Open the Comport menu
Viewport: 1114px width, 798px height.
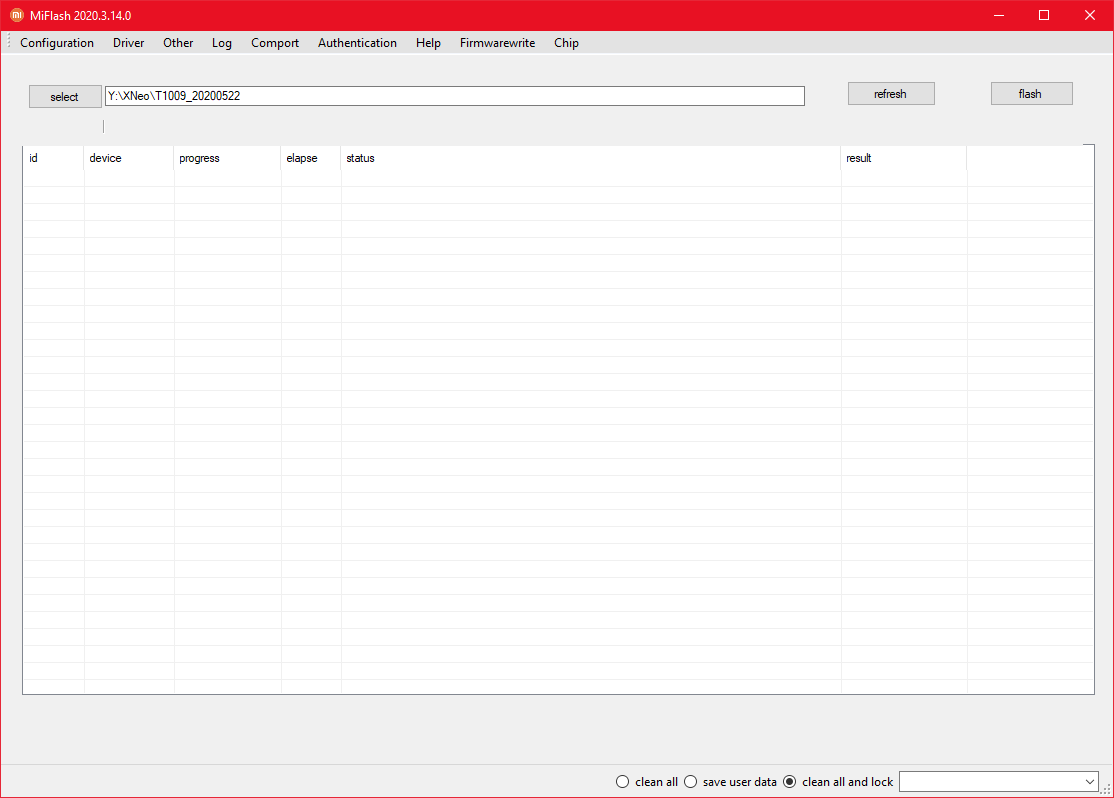(x=275, y=43)
